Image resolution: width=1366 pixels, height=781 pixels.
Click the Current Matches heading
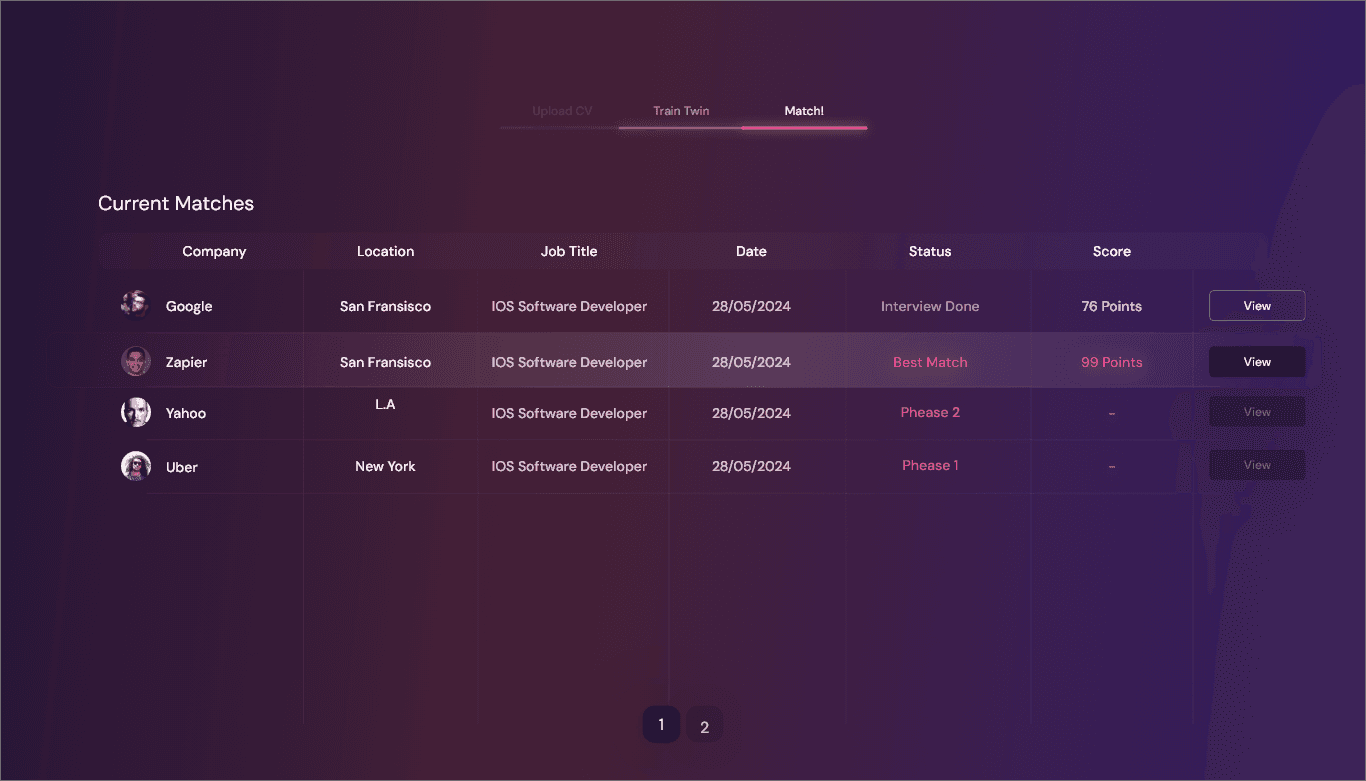[176, 203]
